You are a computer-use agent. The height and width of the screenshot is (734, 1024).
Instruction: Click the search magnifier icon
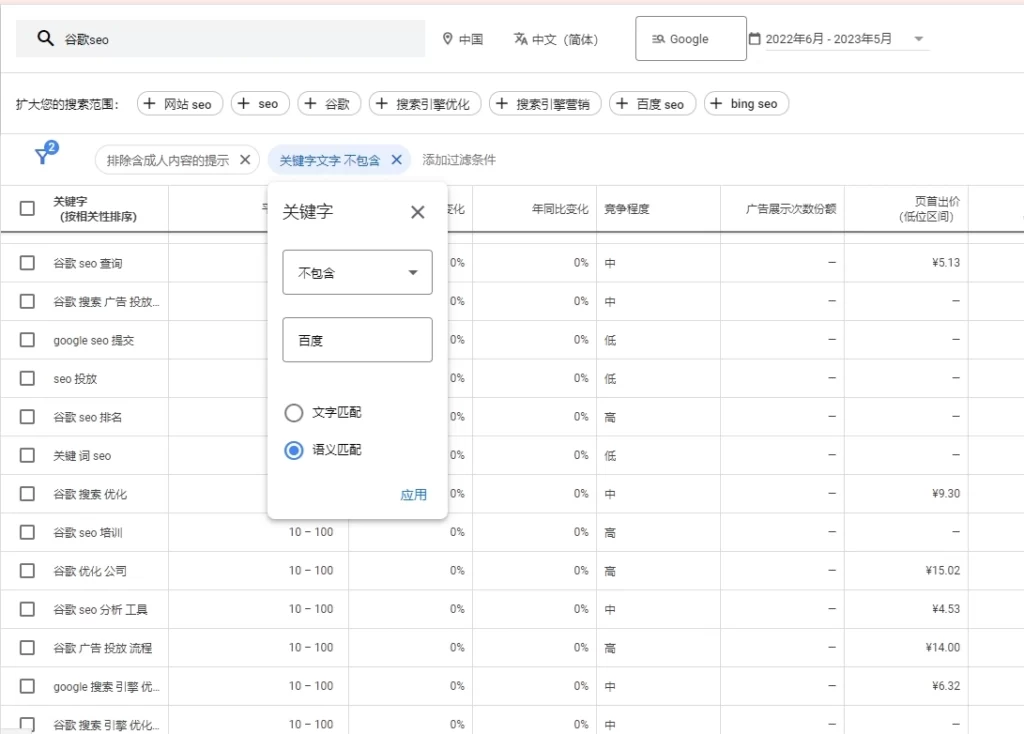45,39
